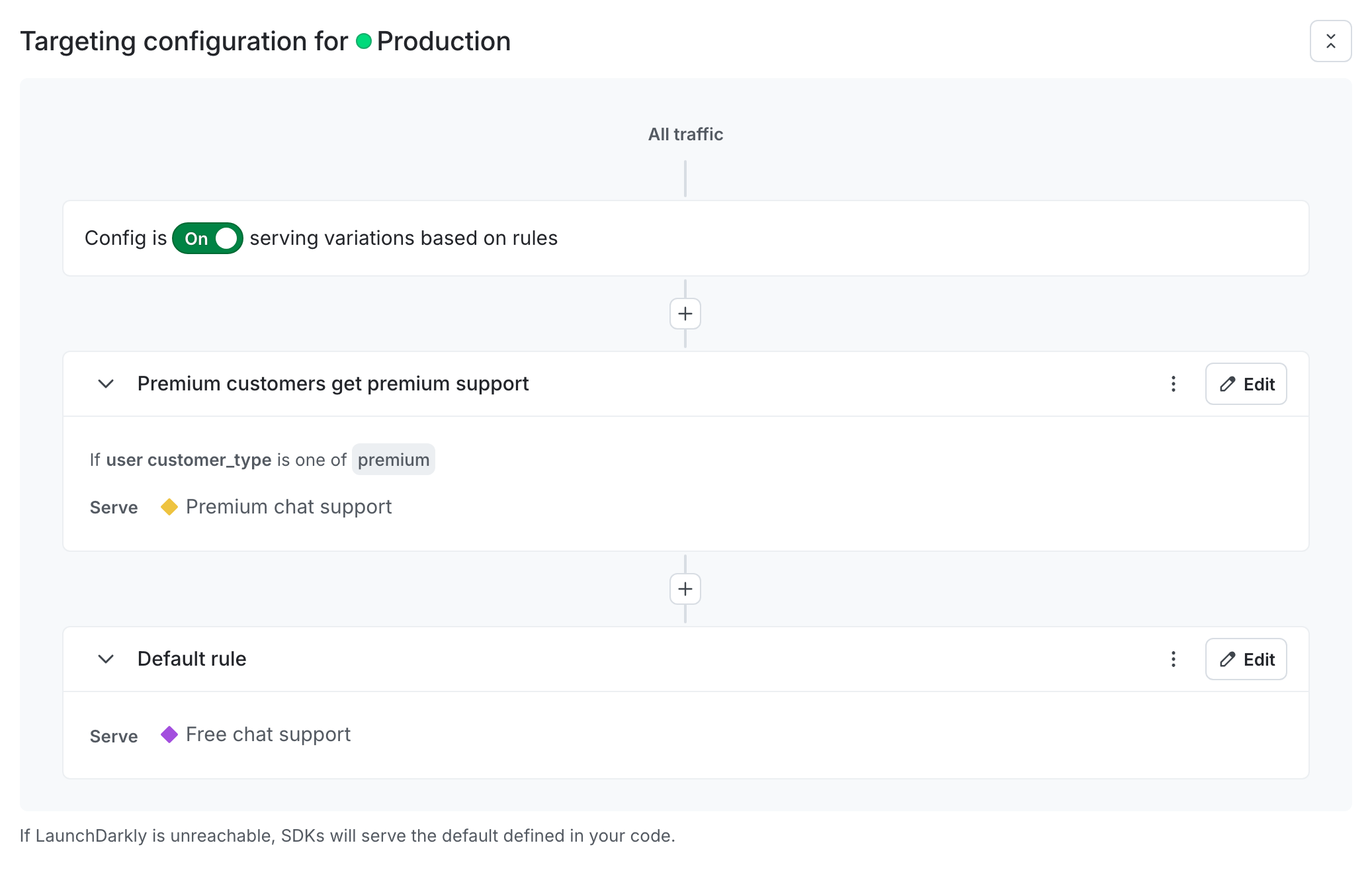Click 'user customer_type' attribute text
Image resolution: width=1372 pixels, height=888 pixels.
[x=189, y=460]
